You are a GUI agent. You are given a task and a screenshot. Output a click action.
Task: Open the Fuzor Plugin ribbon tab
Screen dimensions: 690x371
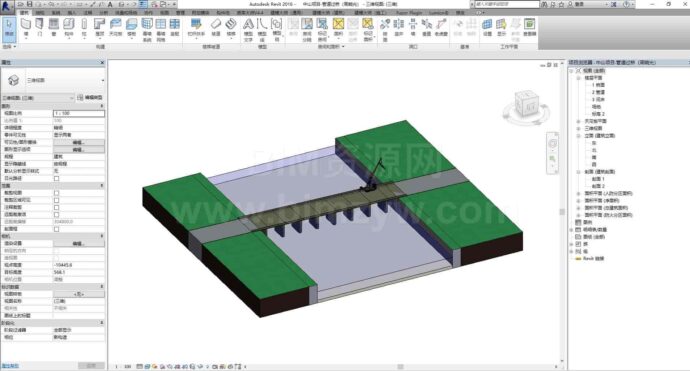(409, 13)
